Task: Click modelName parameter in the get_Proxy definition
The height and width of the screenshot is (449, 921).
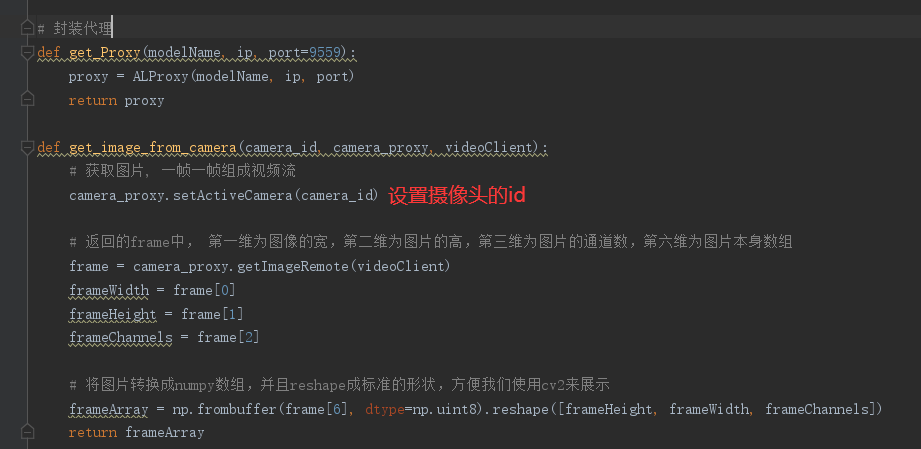Action: (183, 53)
